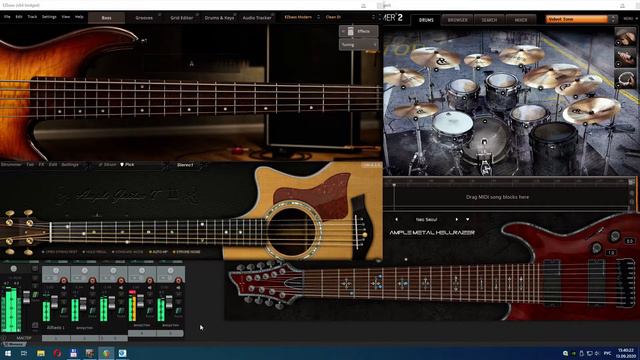Screen dimensions: 640x360
Task: Open the File menu in EZbass
Action: click(7, 17)
